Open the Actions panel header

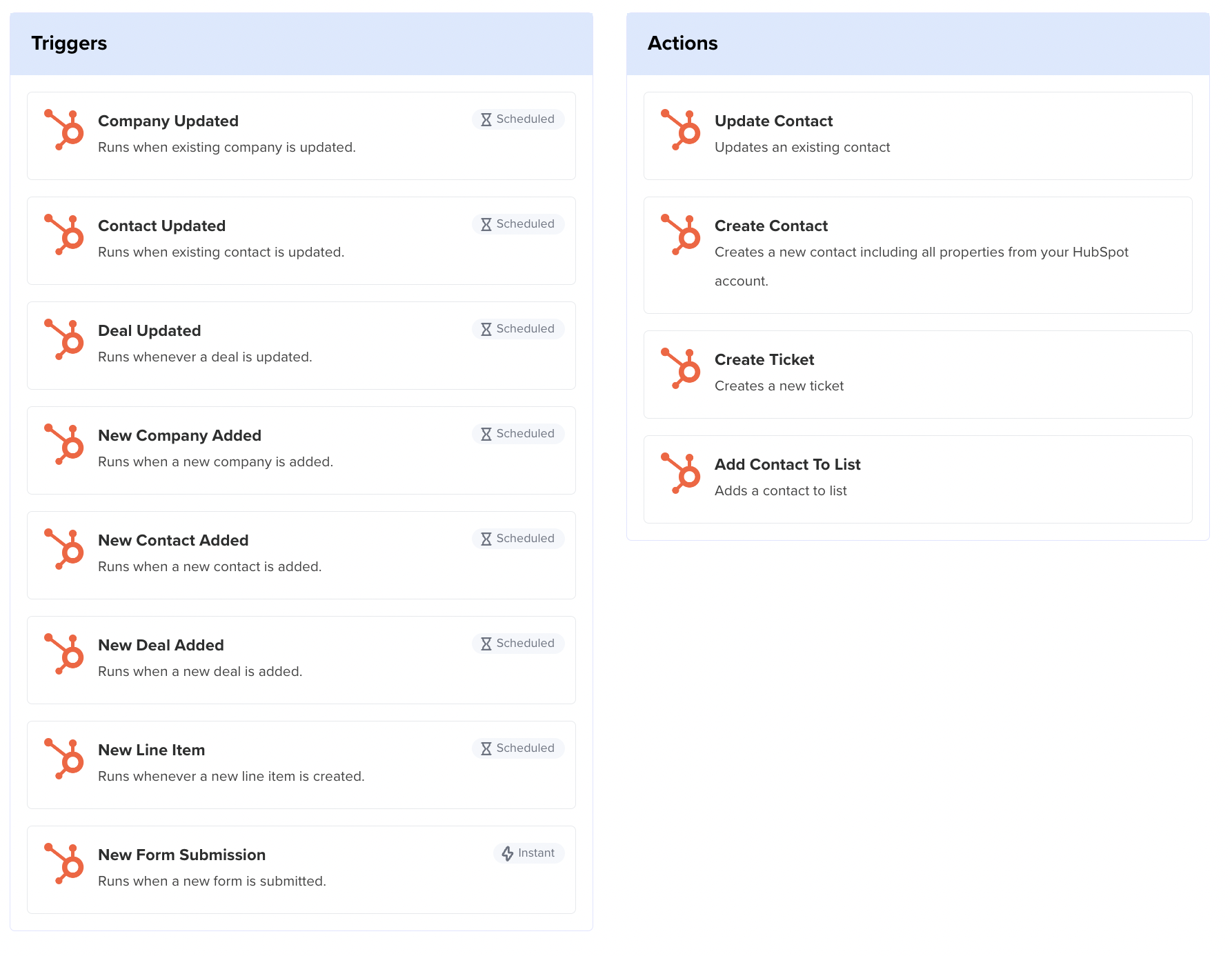click(x=683, y=43)
